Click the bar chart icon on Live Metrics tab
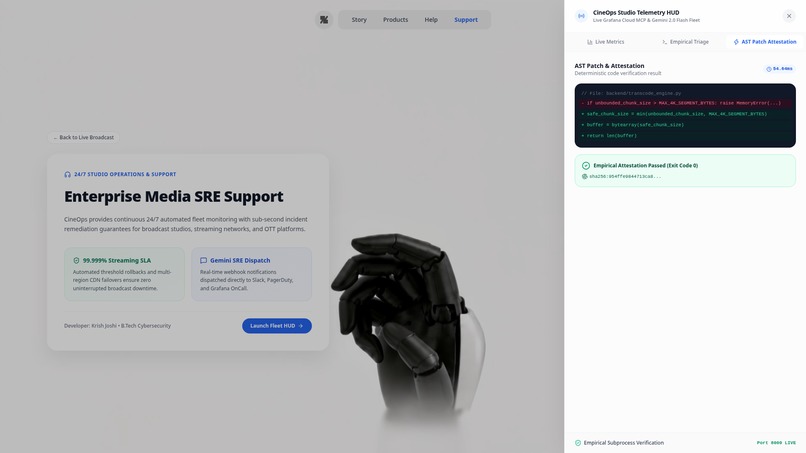This screenshot has width=806, height=453. coord(590,42)
